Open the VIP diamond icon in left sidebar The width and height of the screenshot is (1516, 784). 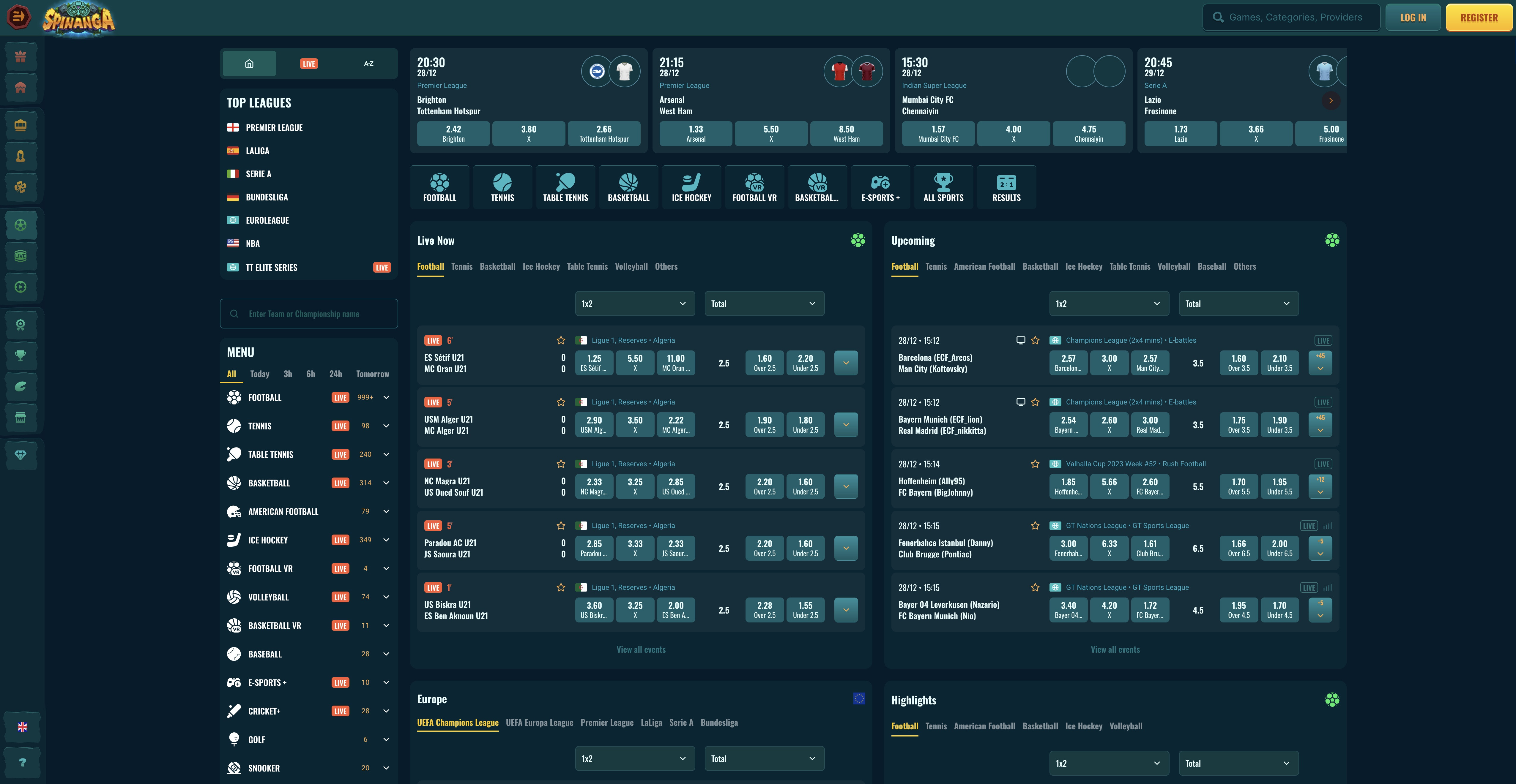click(21, 455)
